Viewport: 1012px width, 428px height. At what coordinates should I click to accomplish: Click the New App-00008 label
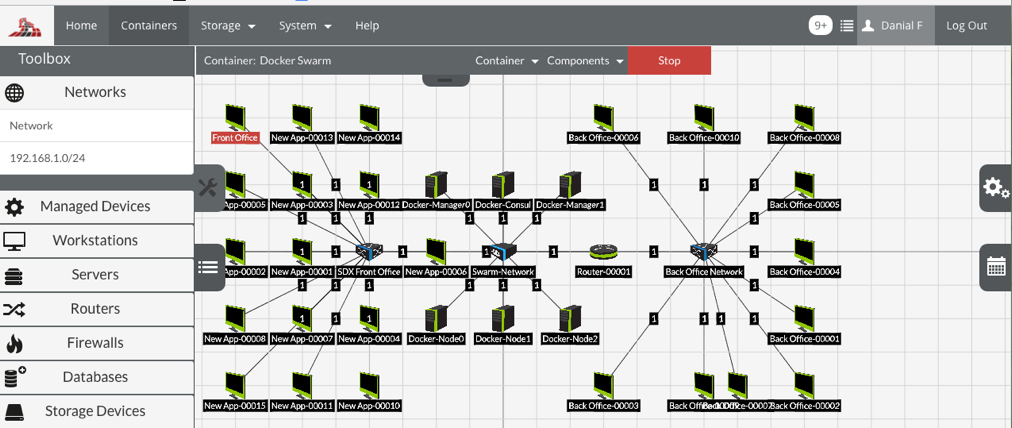pos(235,339)
